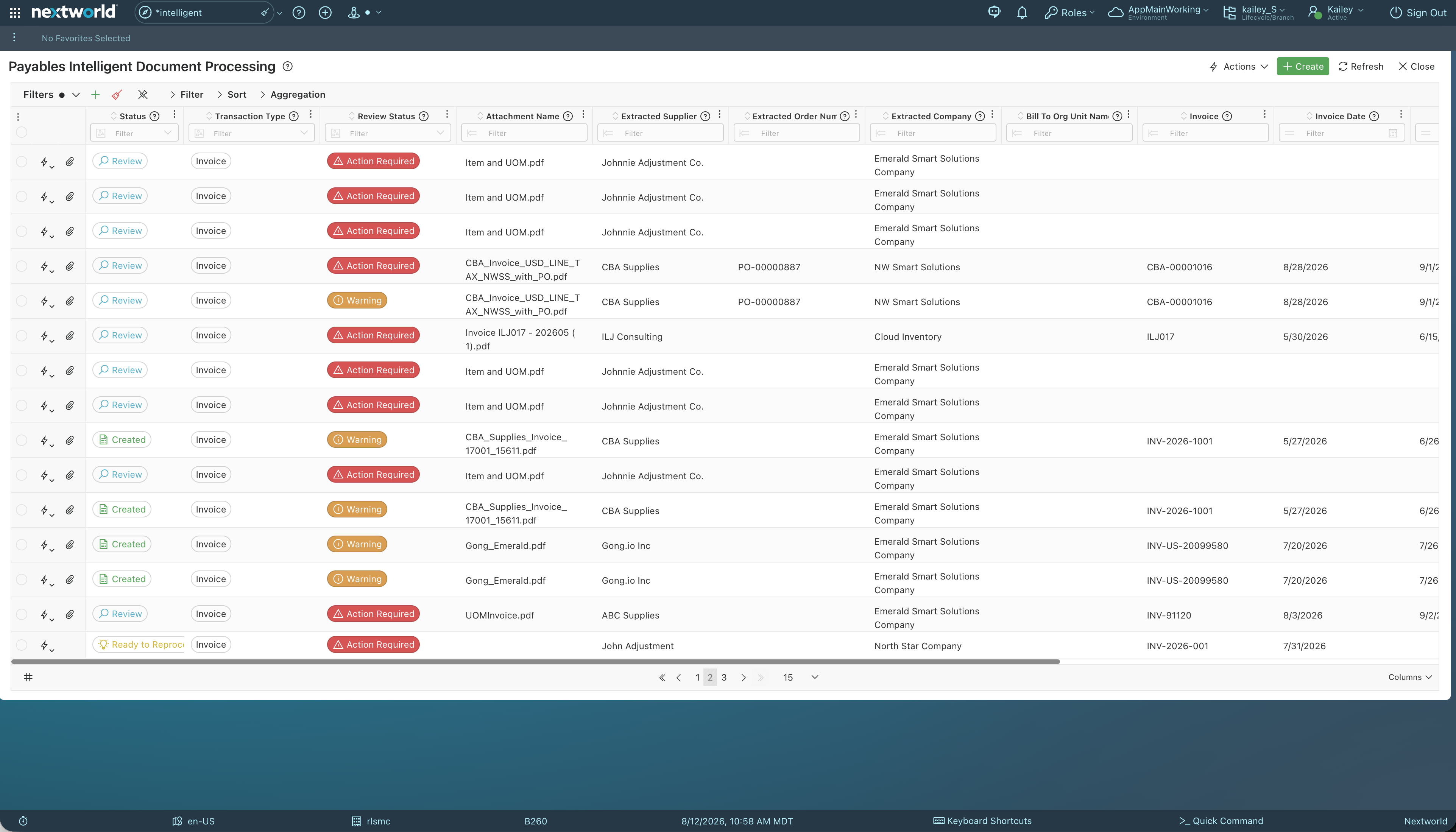The height and width of the screenshot is (832, 1456).
Task: Click the plus-circle add icon in top bar
Action: 325,12
